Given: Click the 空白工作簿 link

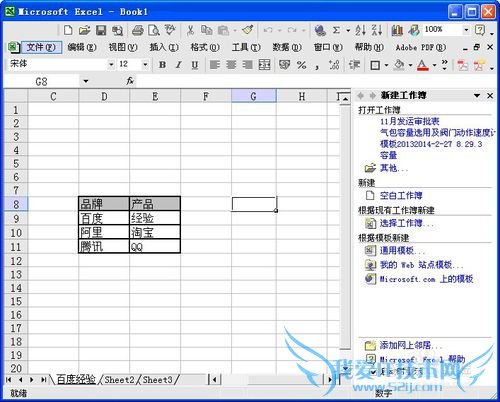Looking at the screenshot, I should coord(401,195).
